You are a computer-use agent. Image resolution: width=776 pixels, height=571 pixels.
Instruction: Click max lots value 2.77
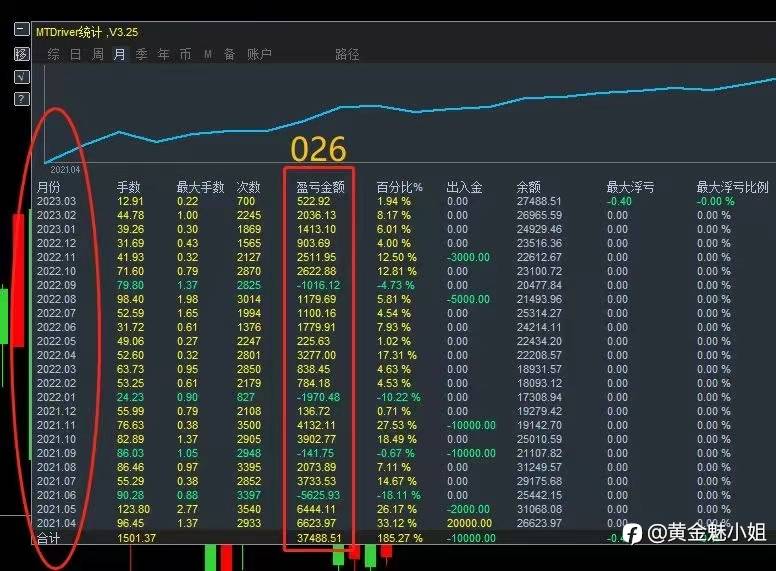188,509
